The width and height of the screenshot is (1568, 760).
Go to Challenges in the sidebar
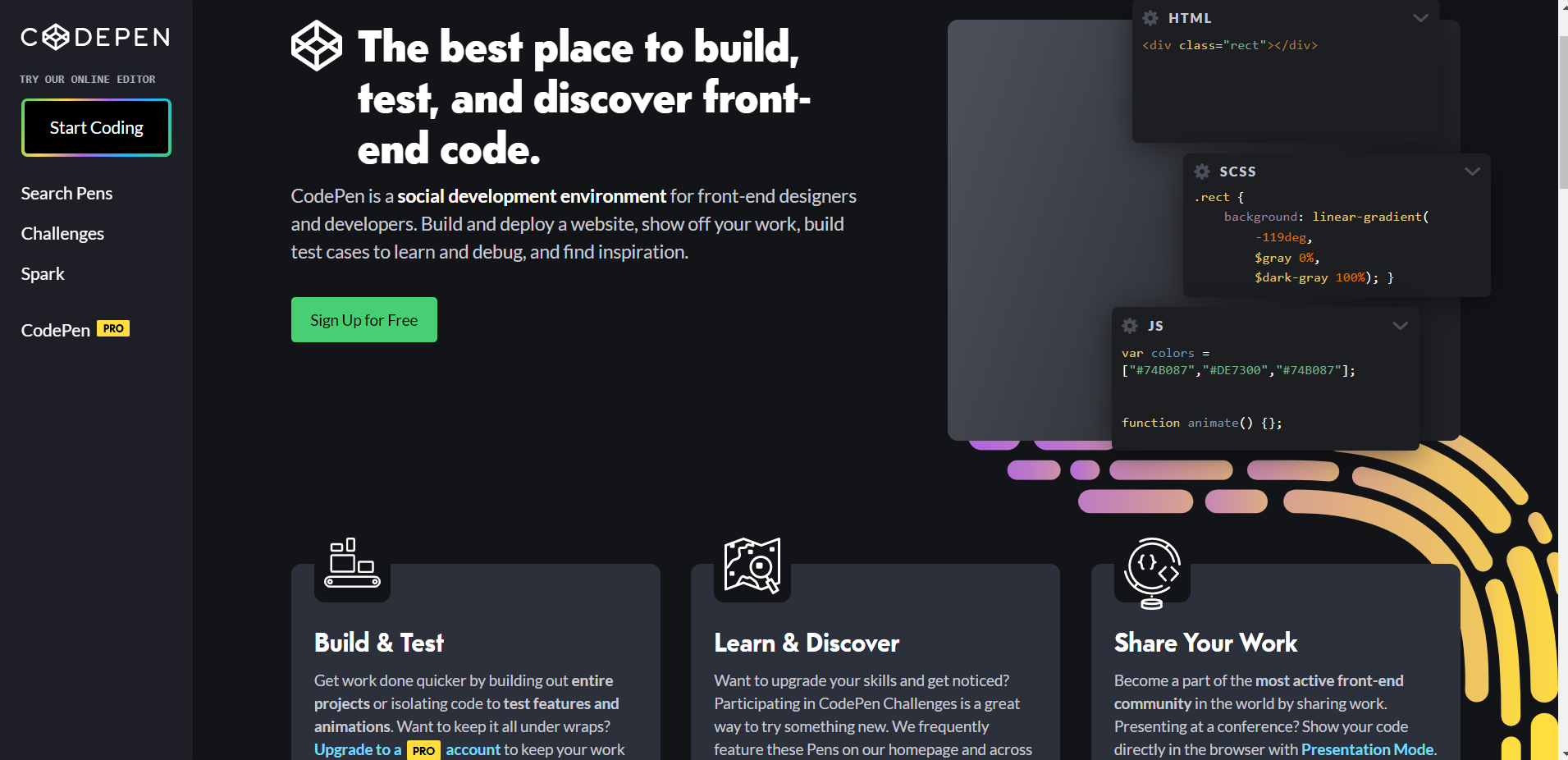62,234
